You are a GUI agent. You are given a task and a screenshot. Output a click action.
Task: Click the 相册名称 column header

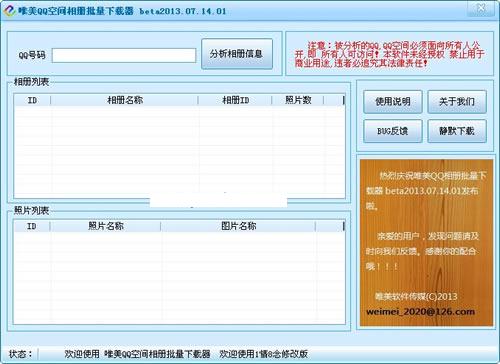pos(125,100)
